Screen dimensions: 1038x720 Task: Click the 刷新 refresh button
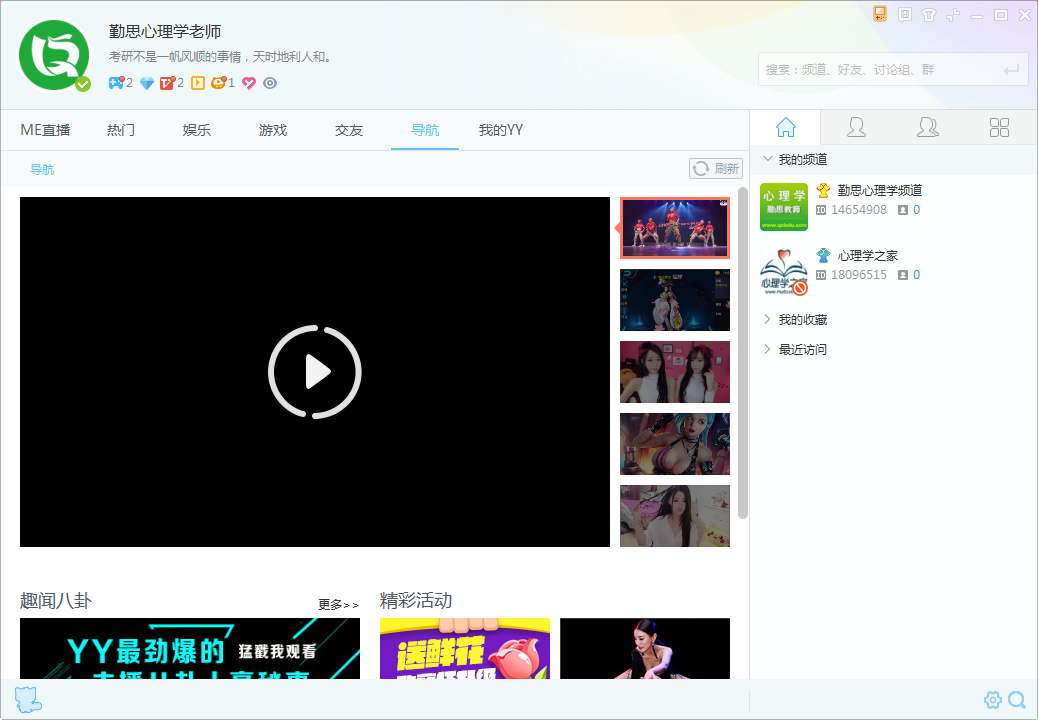[x=716, y=169]
